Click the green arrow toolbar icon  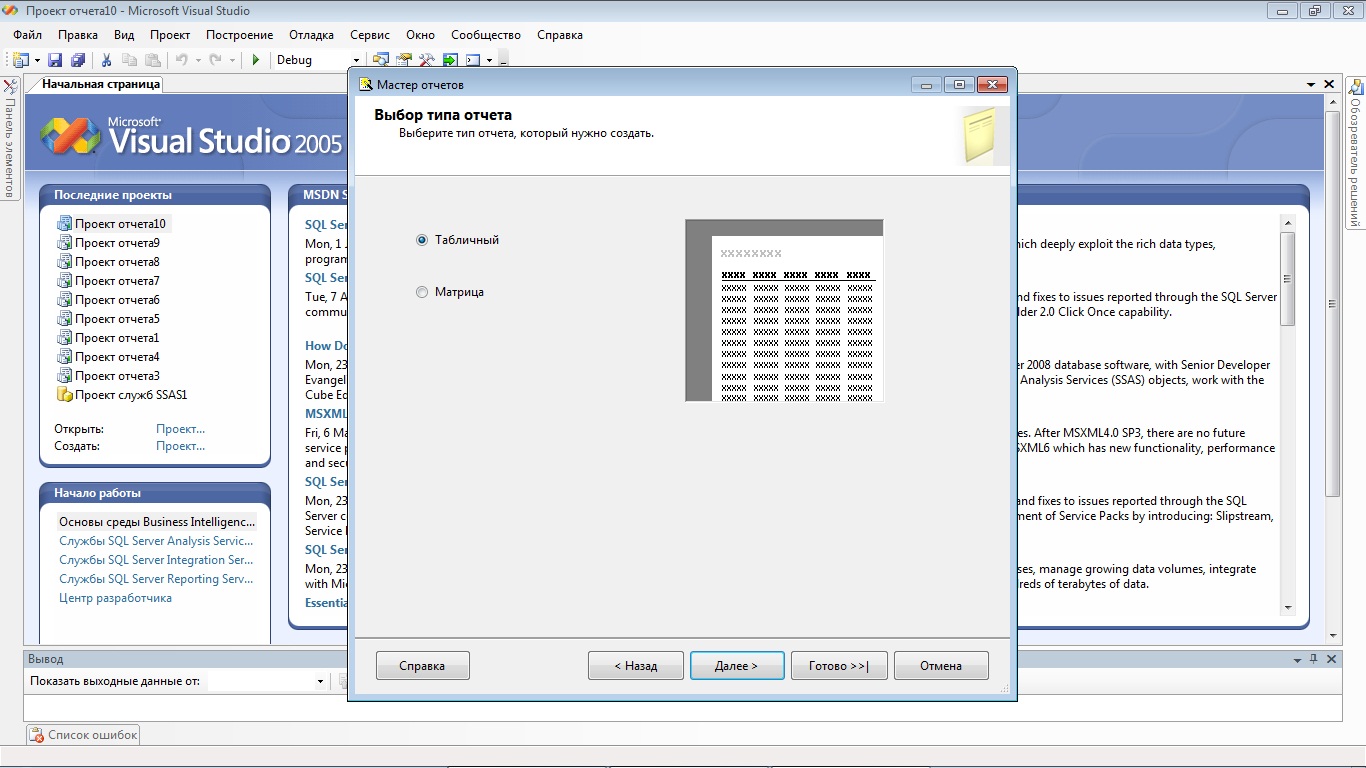click(x=450, y=60)
